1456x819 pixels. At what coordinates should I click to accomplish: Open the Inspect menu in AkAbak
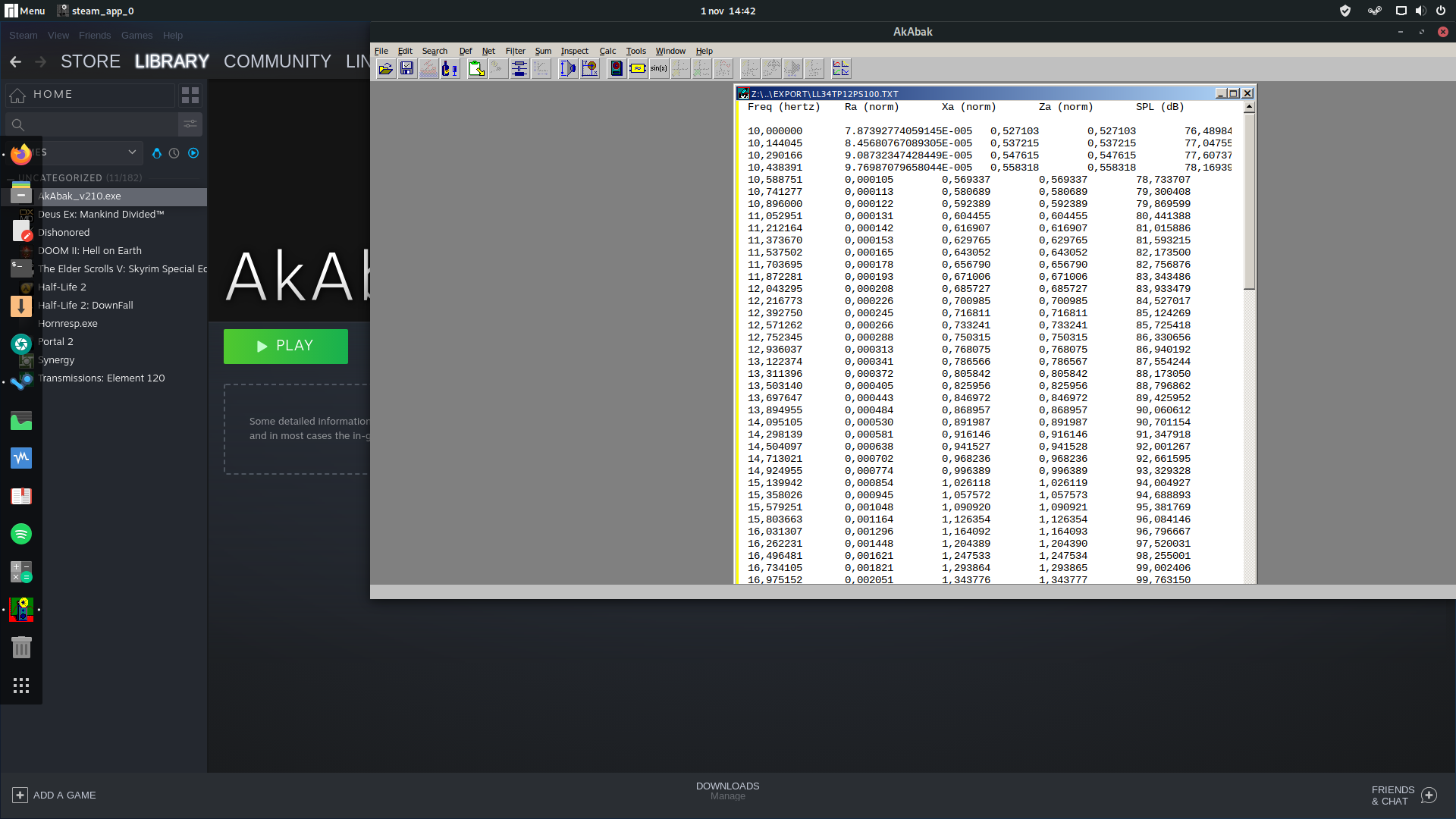[574, 52]
